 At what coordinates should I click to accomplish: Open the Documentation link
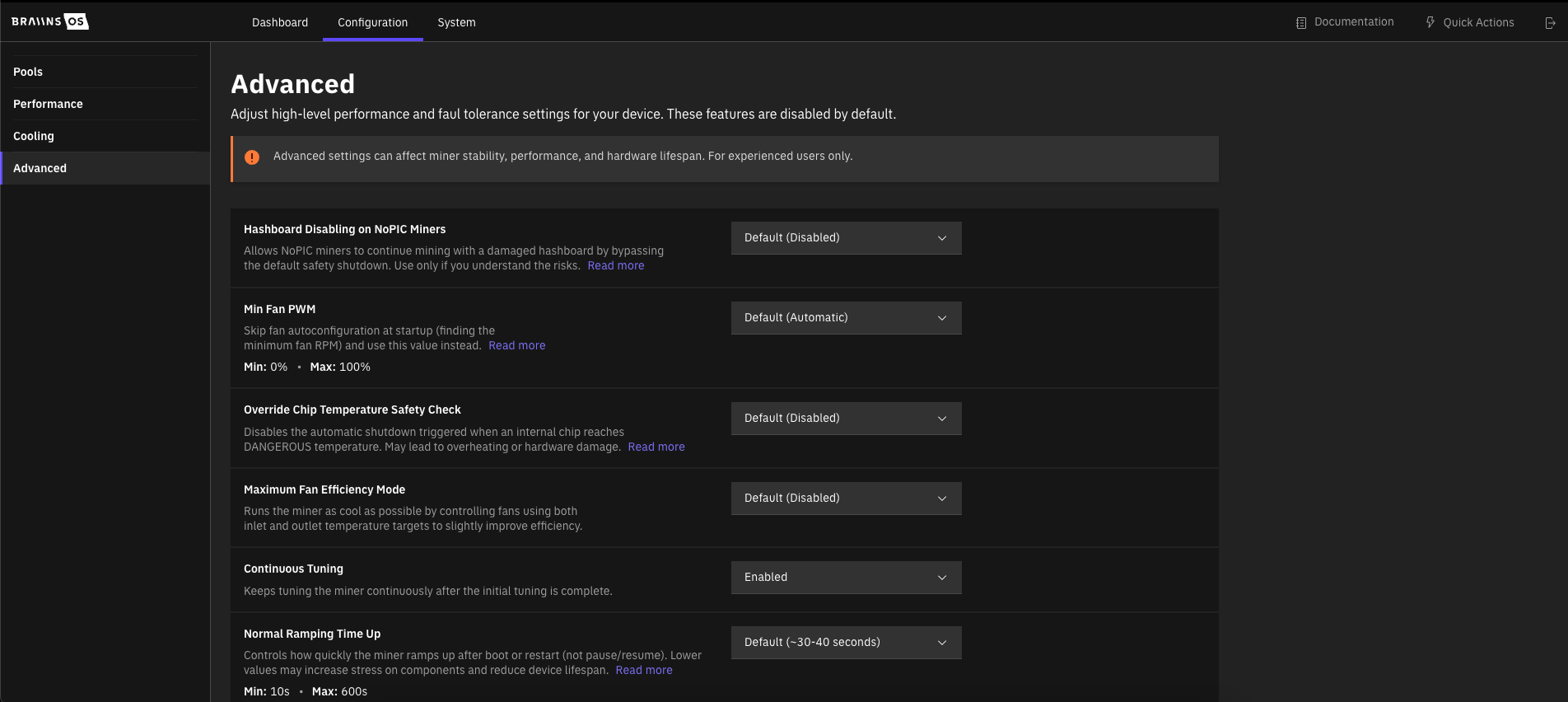[x=1345, y=22]
